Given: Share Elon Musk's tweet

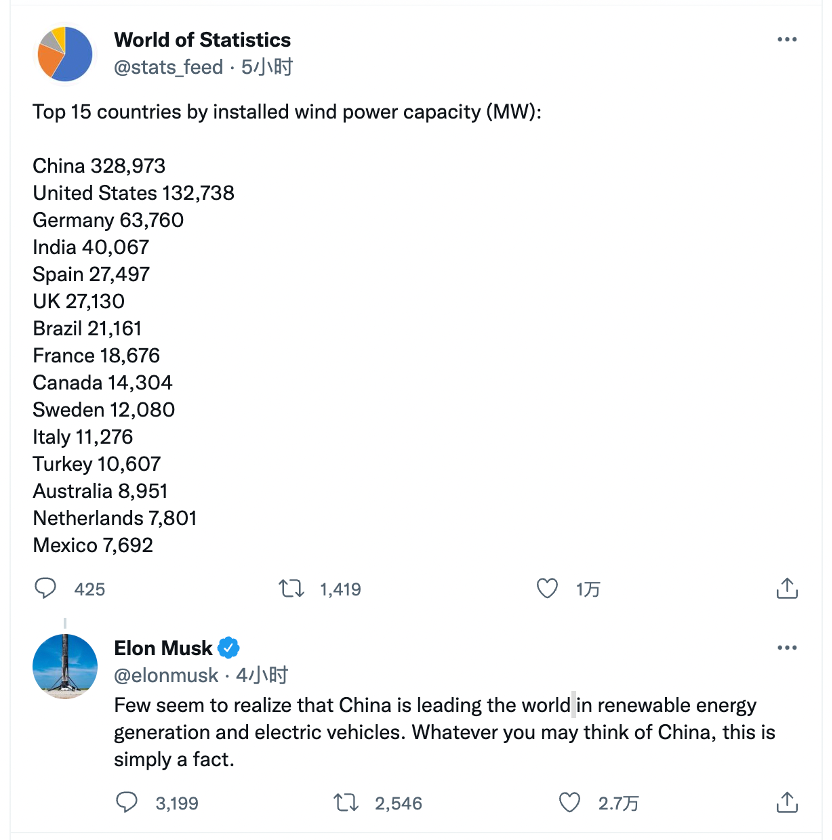Looking at the screenshot, I should coord(787,802).
